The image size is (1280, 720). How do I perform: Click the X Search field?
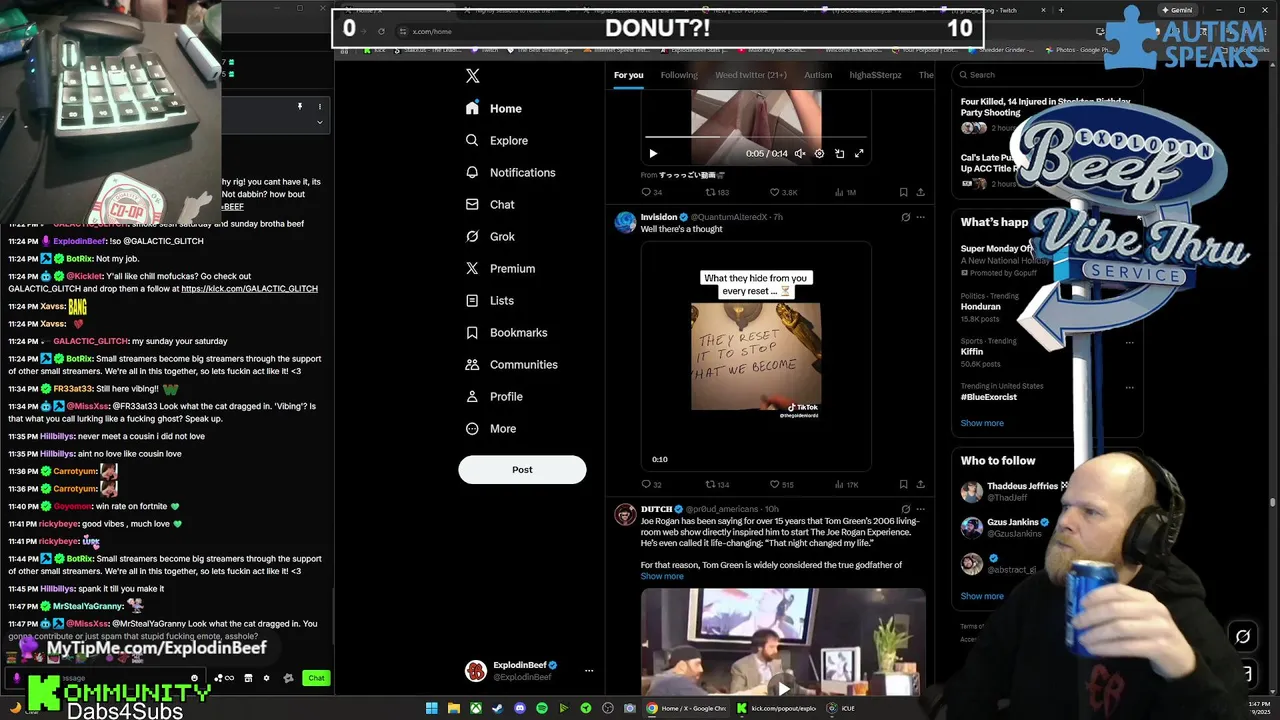point(1045,74)
